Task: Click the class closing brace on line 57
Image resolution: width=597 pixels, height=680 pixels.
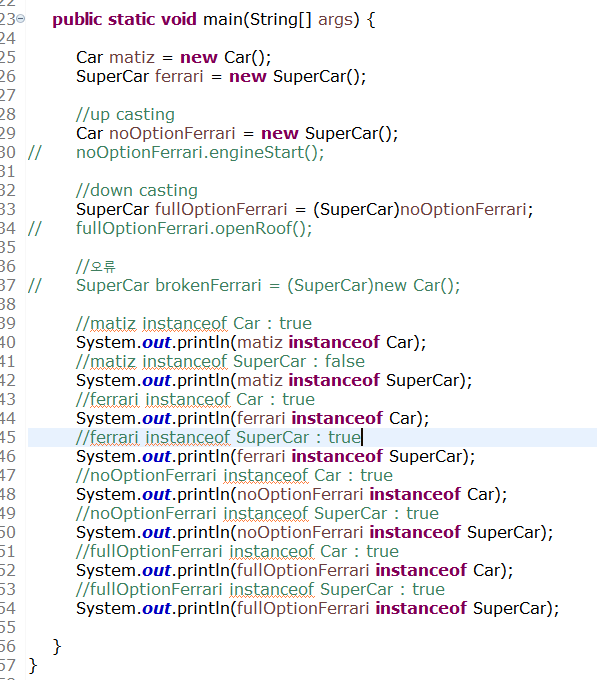Action: point(33,665)
